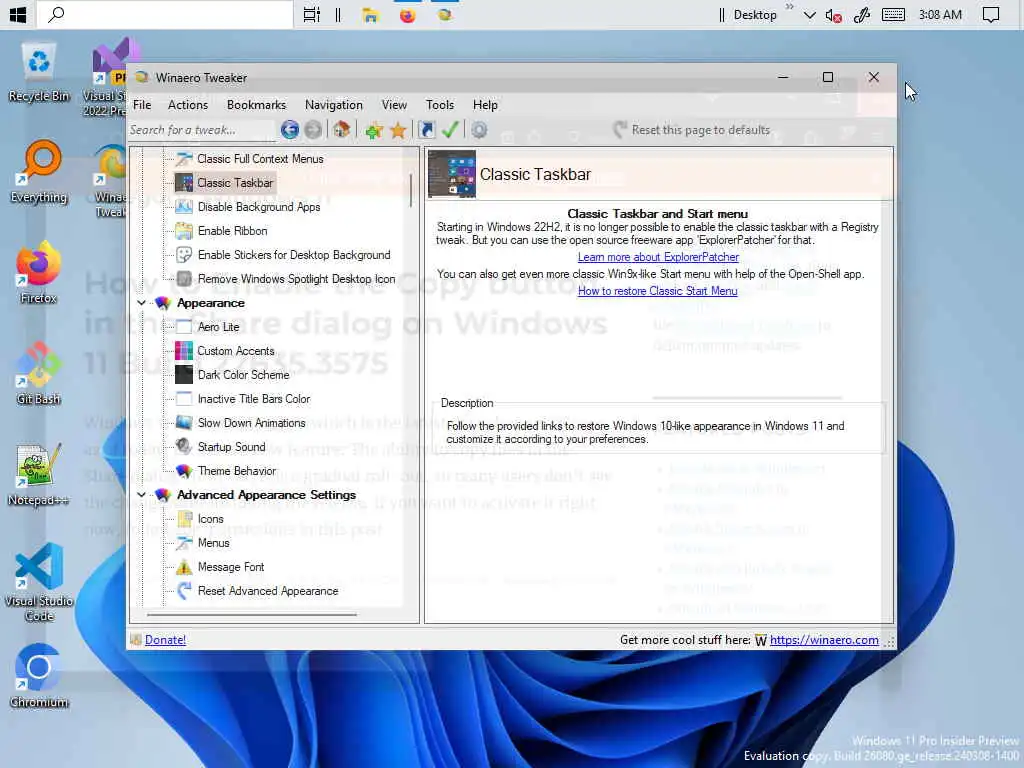Open How to restore Classic Start Menu link

click(658, 291)
